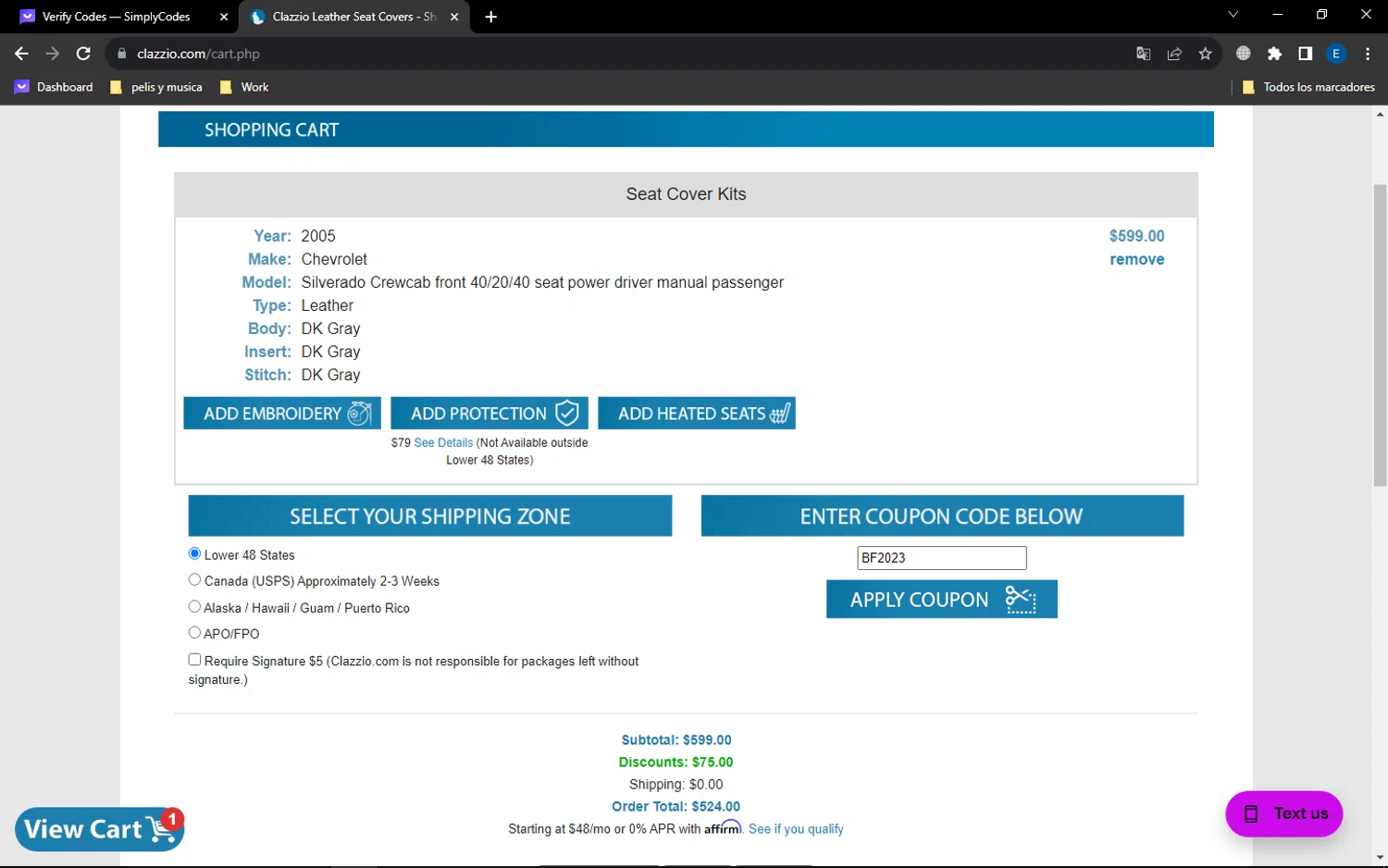Viewport: 1388px width, 868px height.
Task: Choose Alaska / Hawaii / Guam / Puerto Rico shipping
Action: [194, 606]
